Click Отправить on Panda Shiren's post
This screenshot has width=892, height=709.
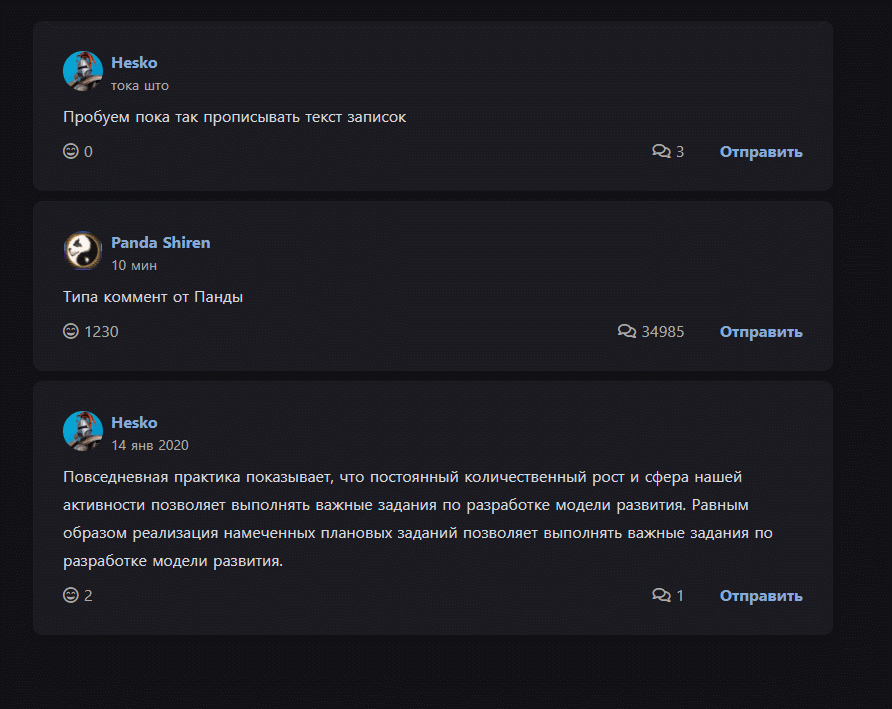(x=761, y=332)
